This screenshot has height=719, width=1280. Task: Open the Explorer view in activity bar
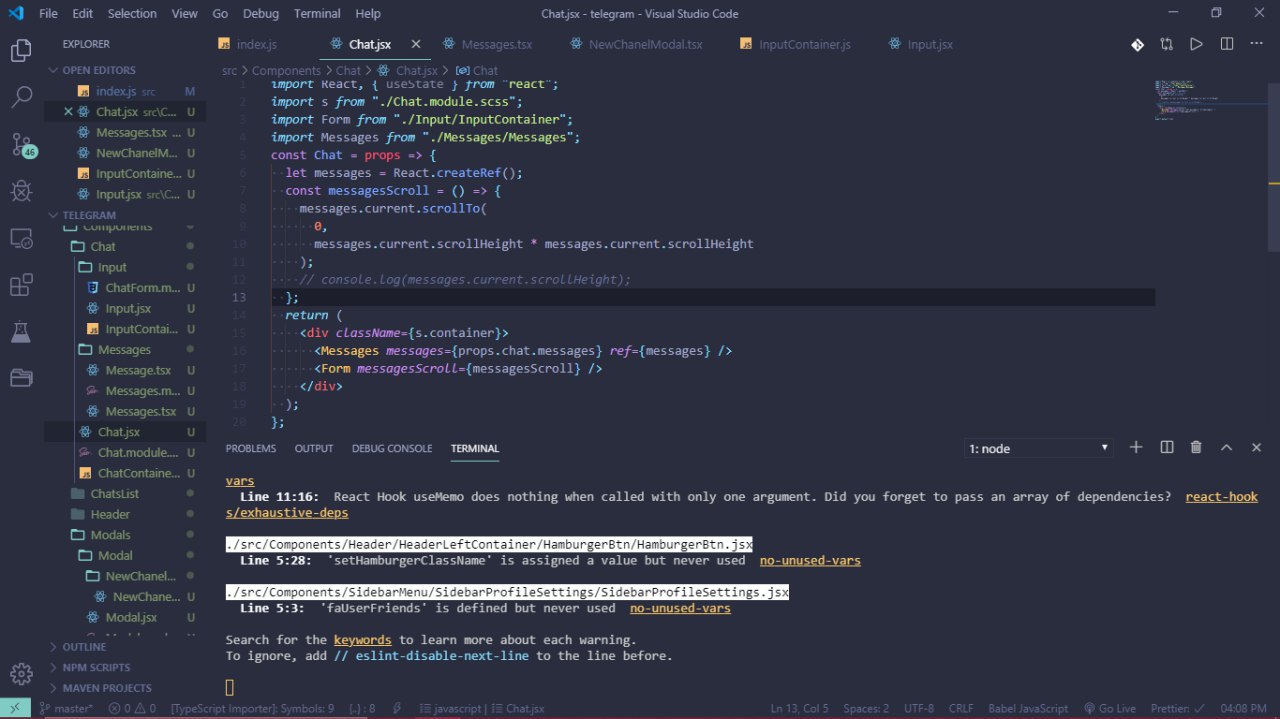[x=21, y=50]
